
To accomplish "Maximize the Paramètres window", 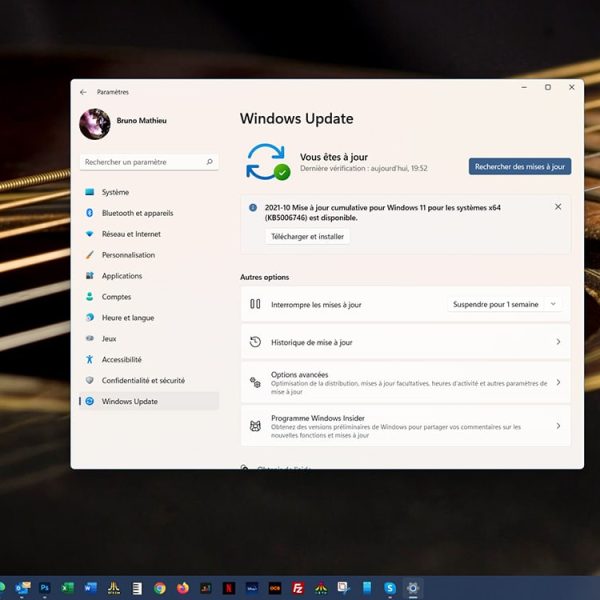I will [x=548, y=87].
